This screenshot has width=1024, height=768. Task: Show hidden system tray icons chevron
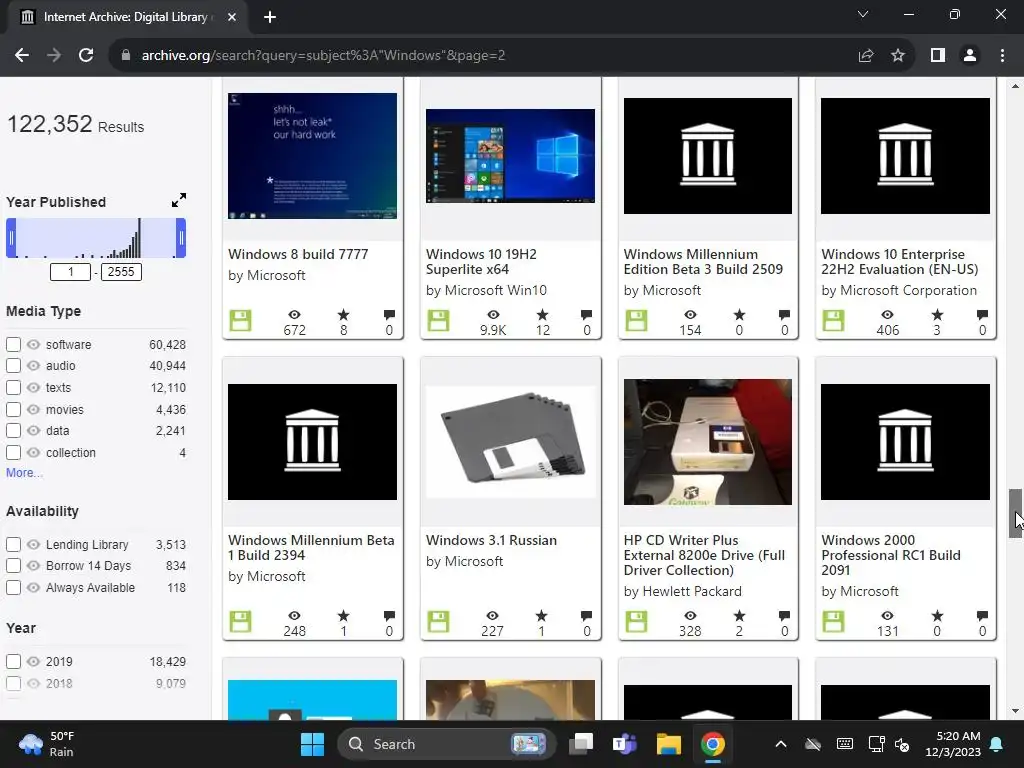tap(780, 744)
